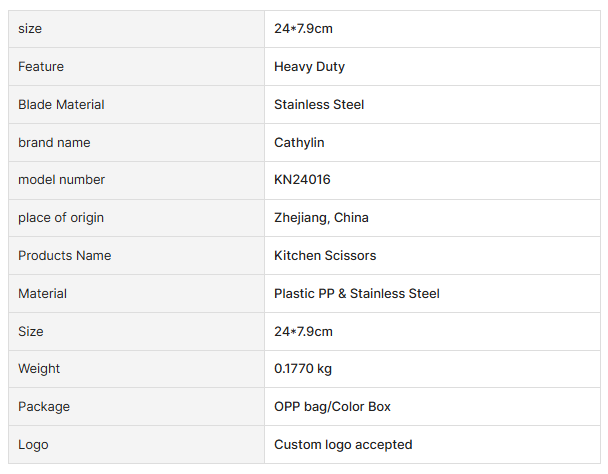Click 'Plastic PP & Stainless Steel' text
The width and height of the screenshot is (608, 474).
point(357,294)
